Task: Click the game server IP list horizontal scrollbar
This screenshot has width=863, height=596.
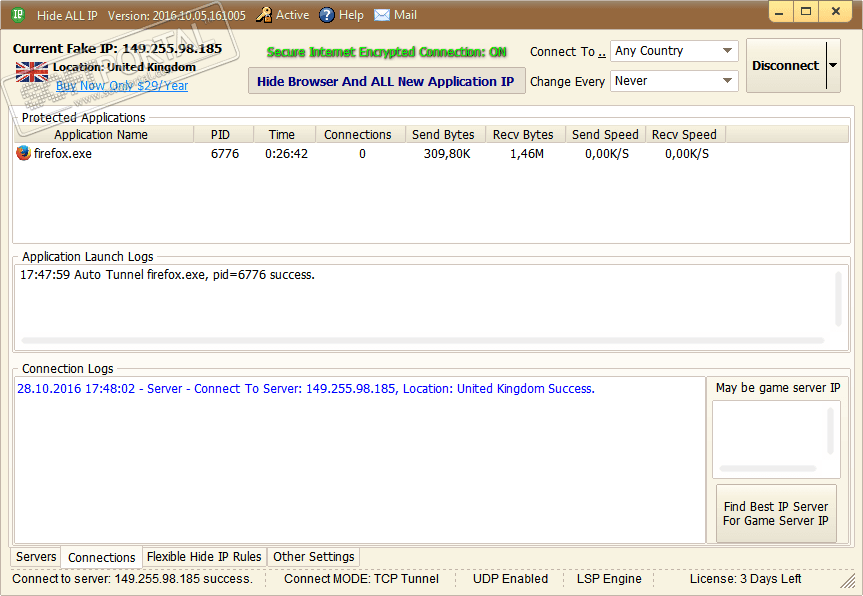Action: click(x=768, y=469)
